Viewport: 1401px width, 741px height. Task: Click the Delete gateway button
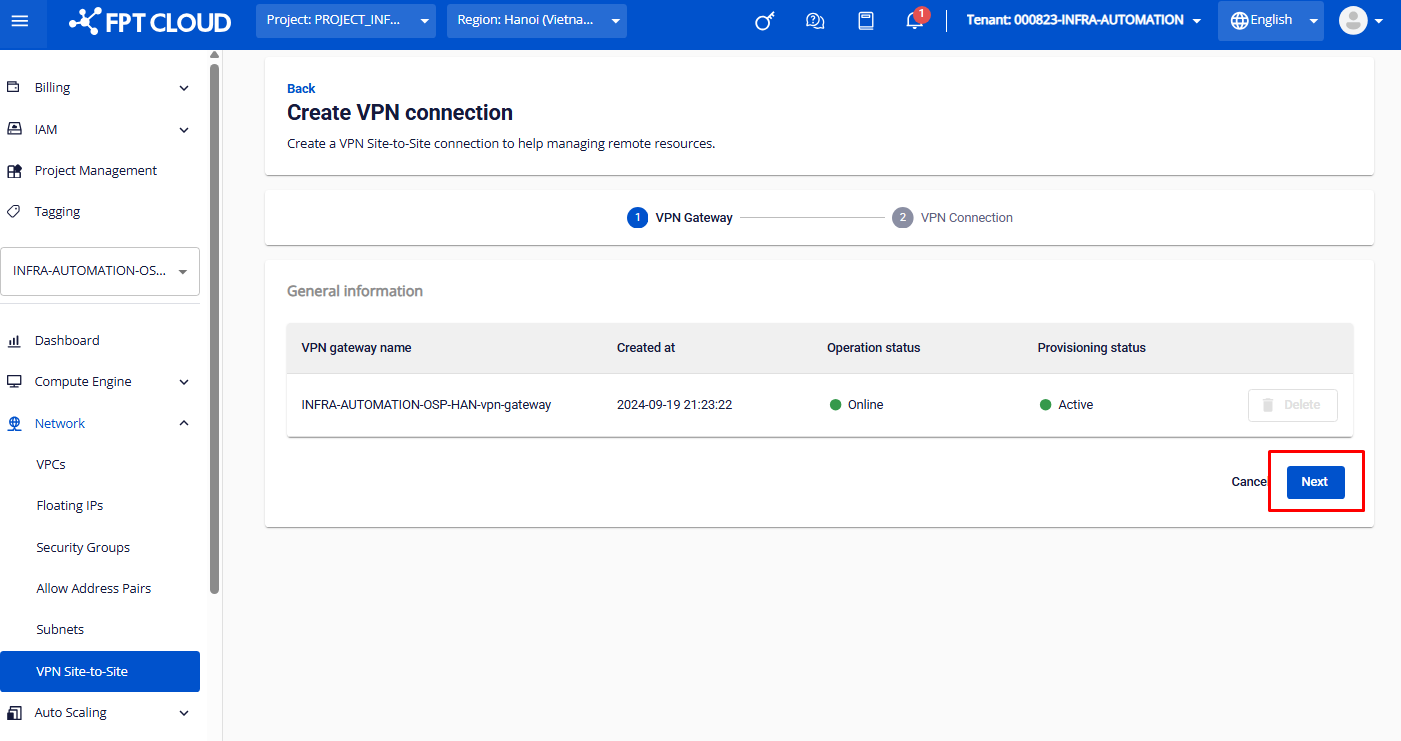click(1292, 405)
